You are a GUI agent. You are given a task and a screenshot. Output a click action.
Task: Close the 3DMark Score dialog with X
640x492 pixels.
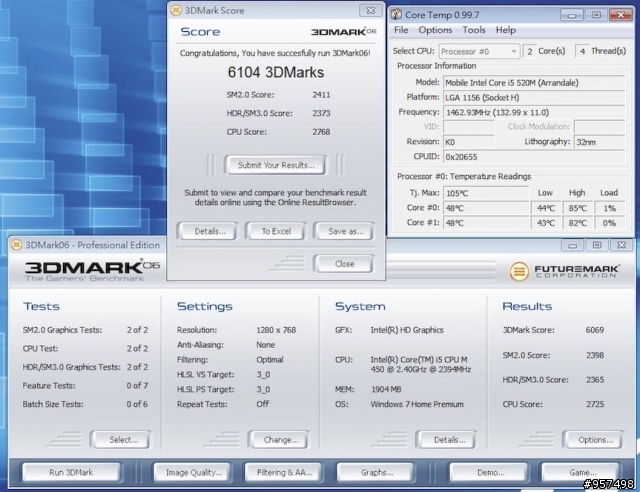pyautogui.click(x=371, y=10)
